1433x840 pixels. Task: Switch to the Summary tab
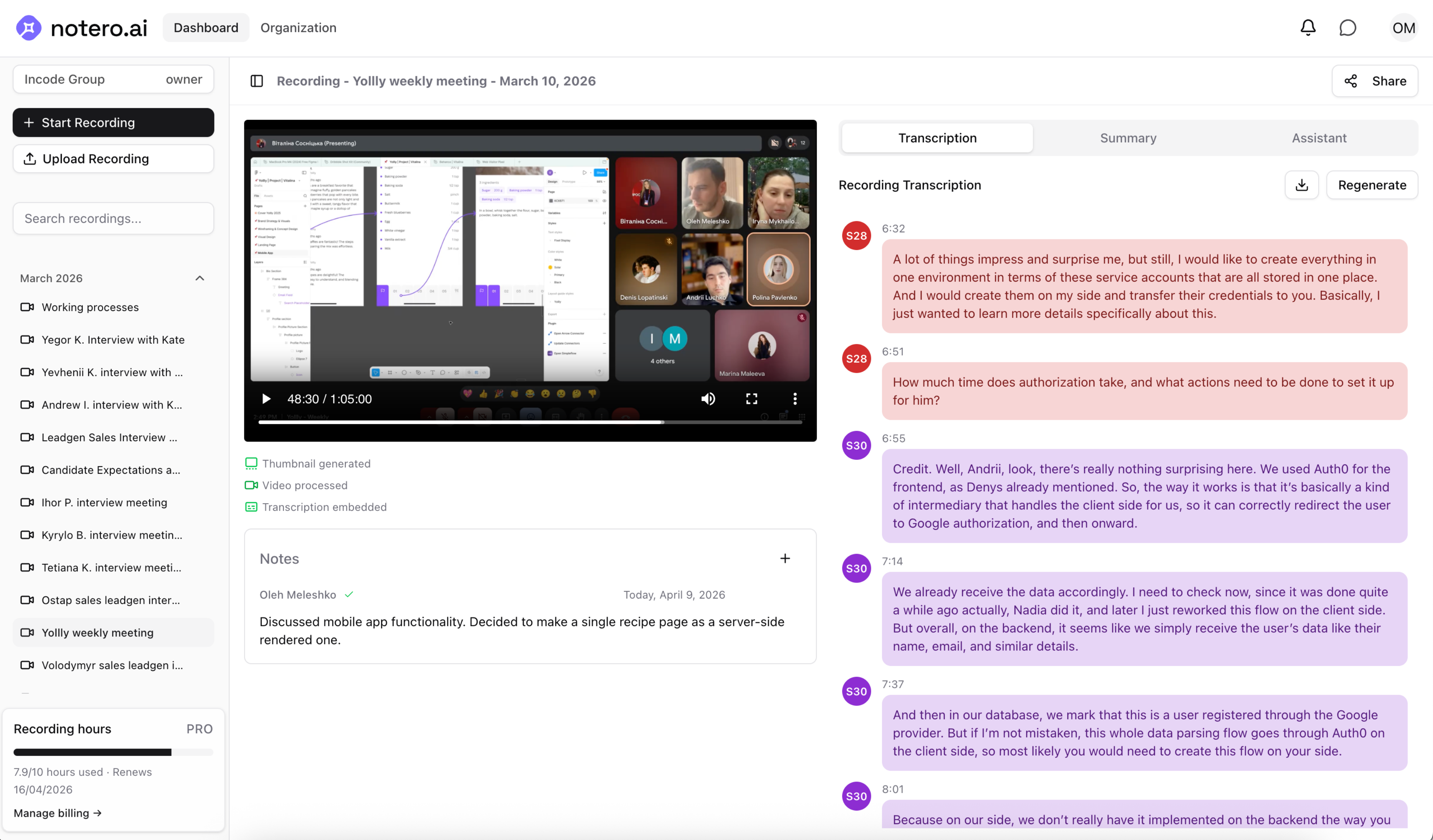(x=1128, y=138)
